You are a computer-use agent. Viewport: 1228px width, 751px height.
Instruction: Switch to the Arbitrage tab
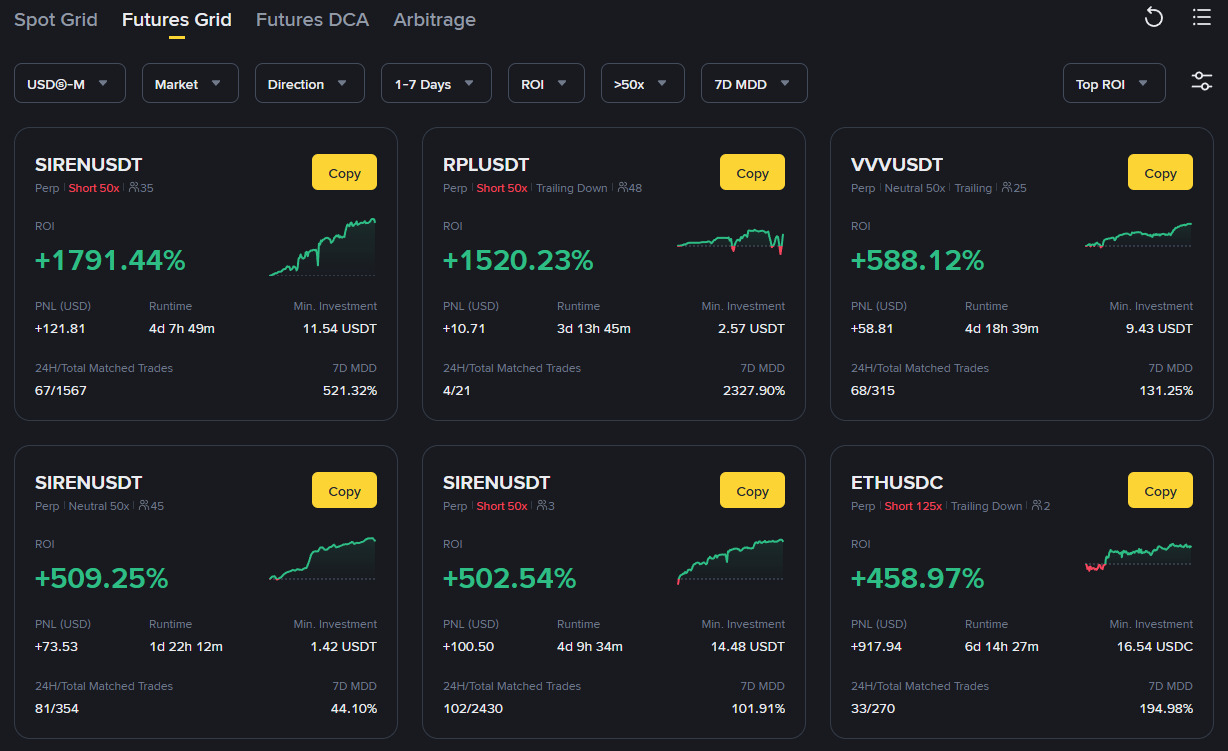point(434,19)
